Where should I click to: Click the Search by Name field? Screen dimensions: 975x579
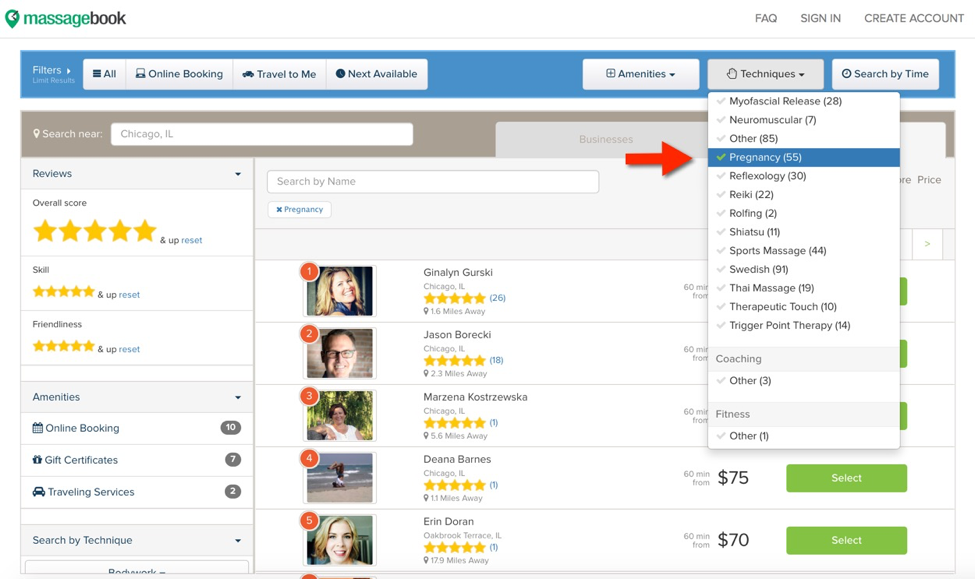tap(433, 182)
